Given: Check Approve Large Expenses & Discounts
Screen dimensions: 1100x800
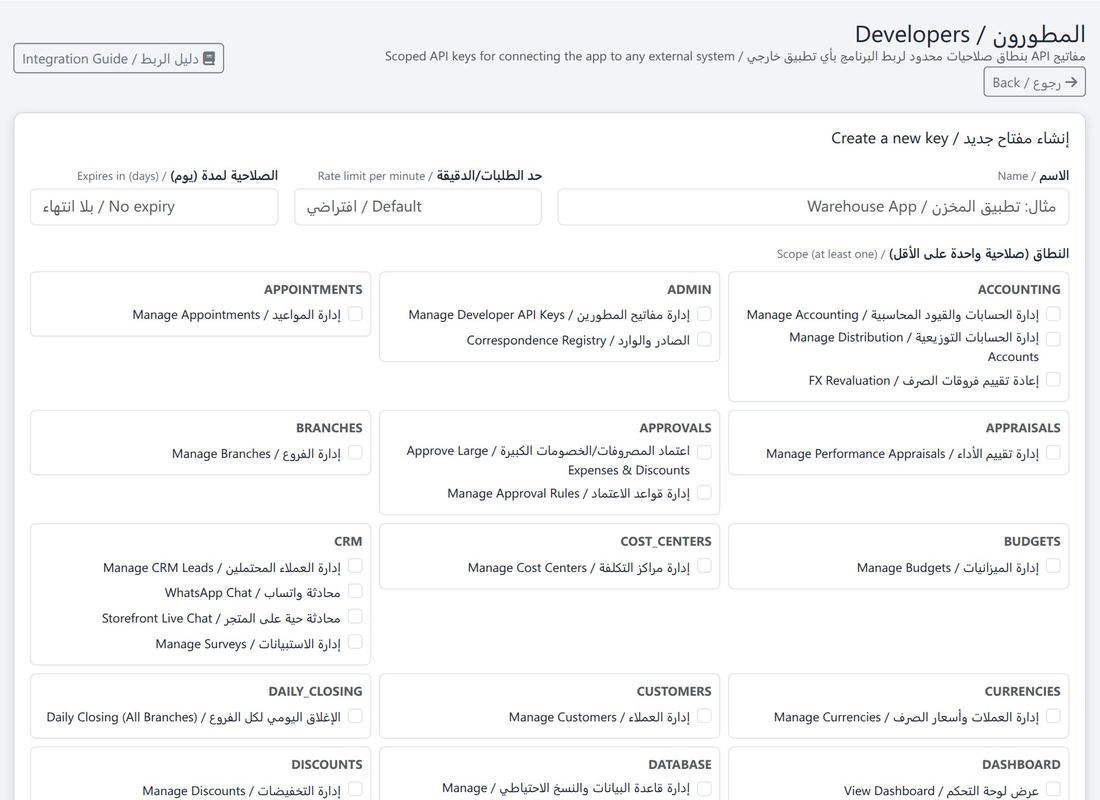Looking at the screenshot, I should tap(704, 452).
